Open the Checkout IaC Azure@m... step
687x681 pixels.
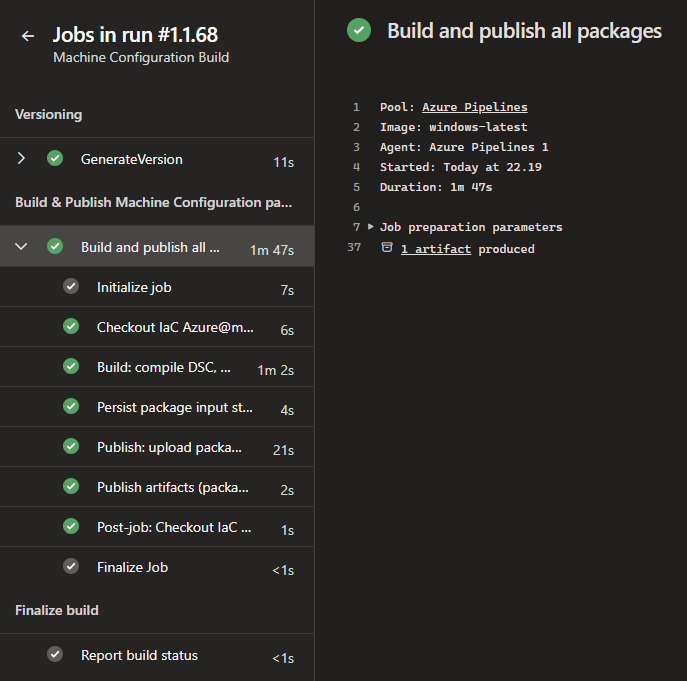(x=157, y=327)
